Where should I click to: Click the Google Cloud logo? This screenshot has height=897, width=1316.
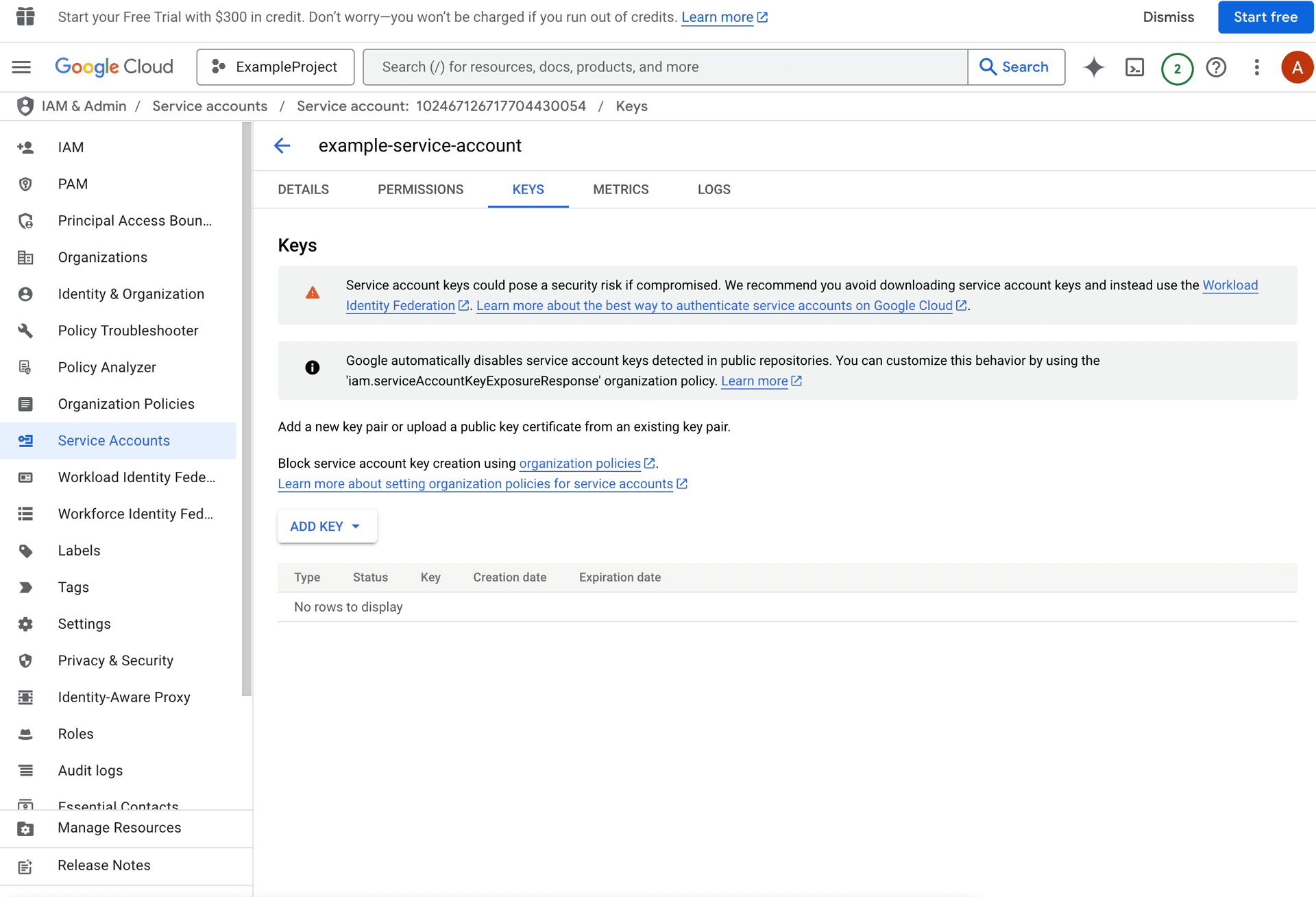coord(114,67)
